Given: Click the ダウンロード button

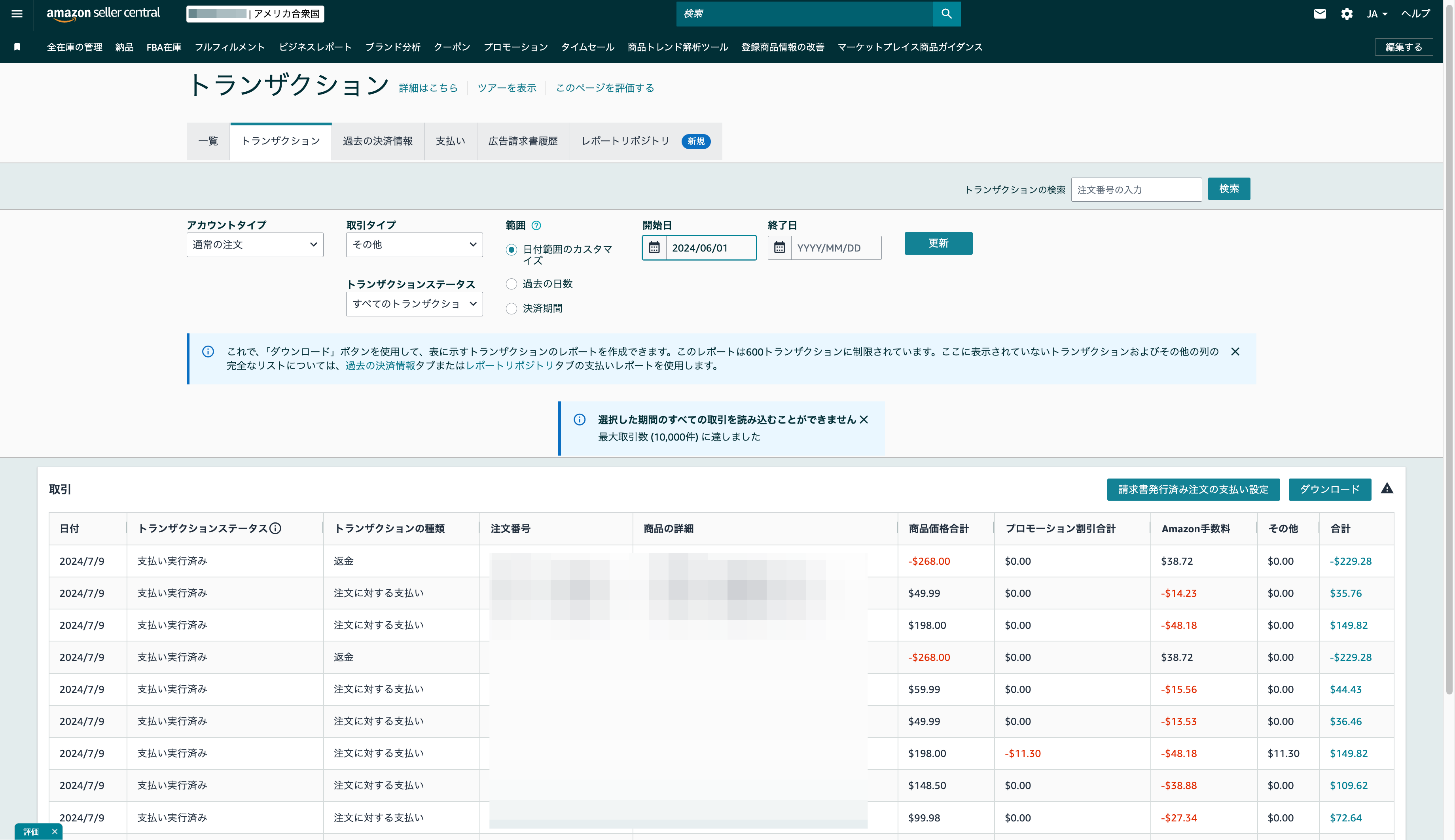Looking at the screenshot, I should click(x=1330, y=489).
